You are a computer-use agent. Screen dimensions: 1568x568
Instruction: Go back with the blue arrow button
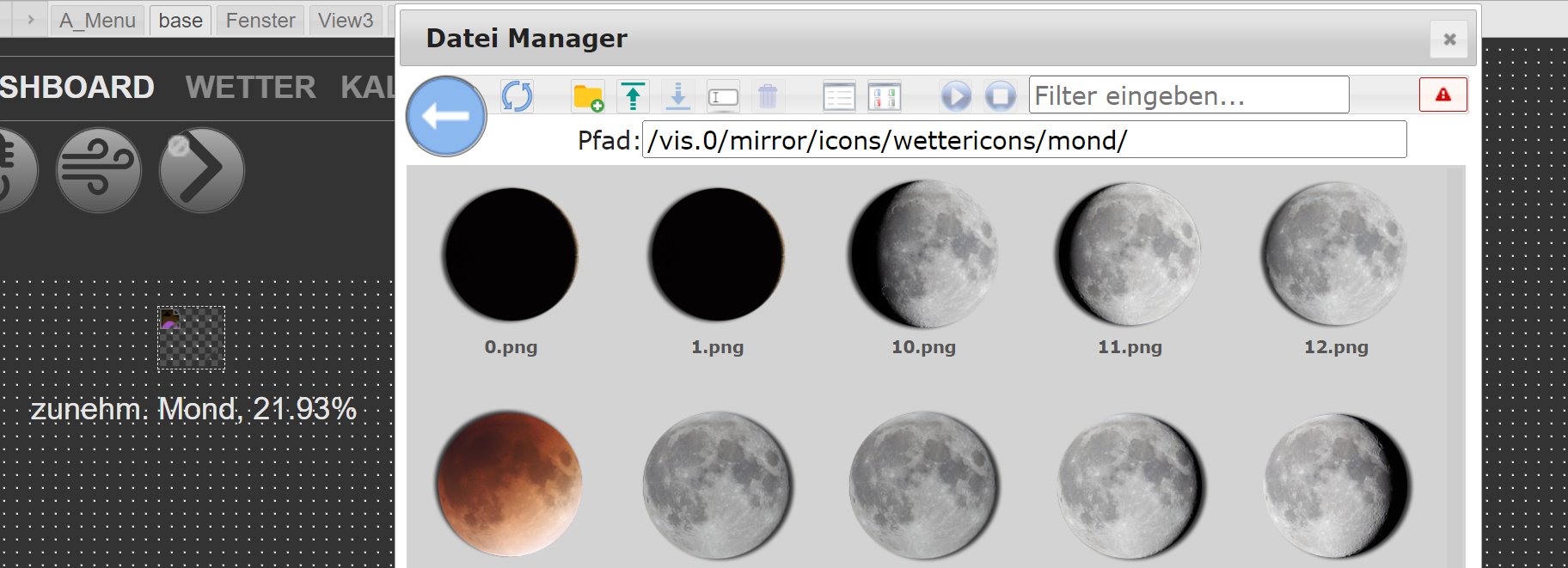point(446,116)
